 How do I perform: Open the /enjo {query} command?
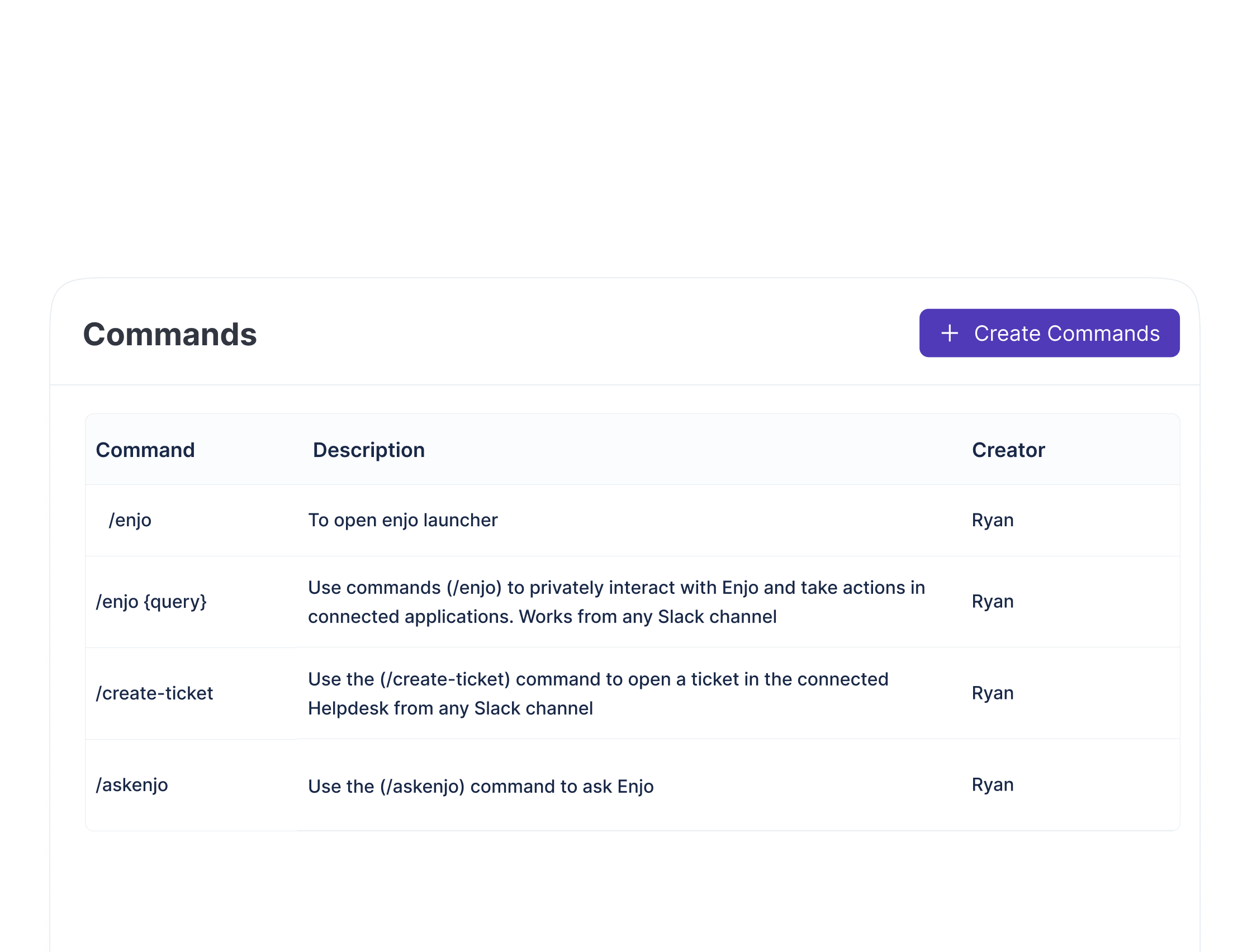151,601
